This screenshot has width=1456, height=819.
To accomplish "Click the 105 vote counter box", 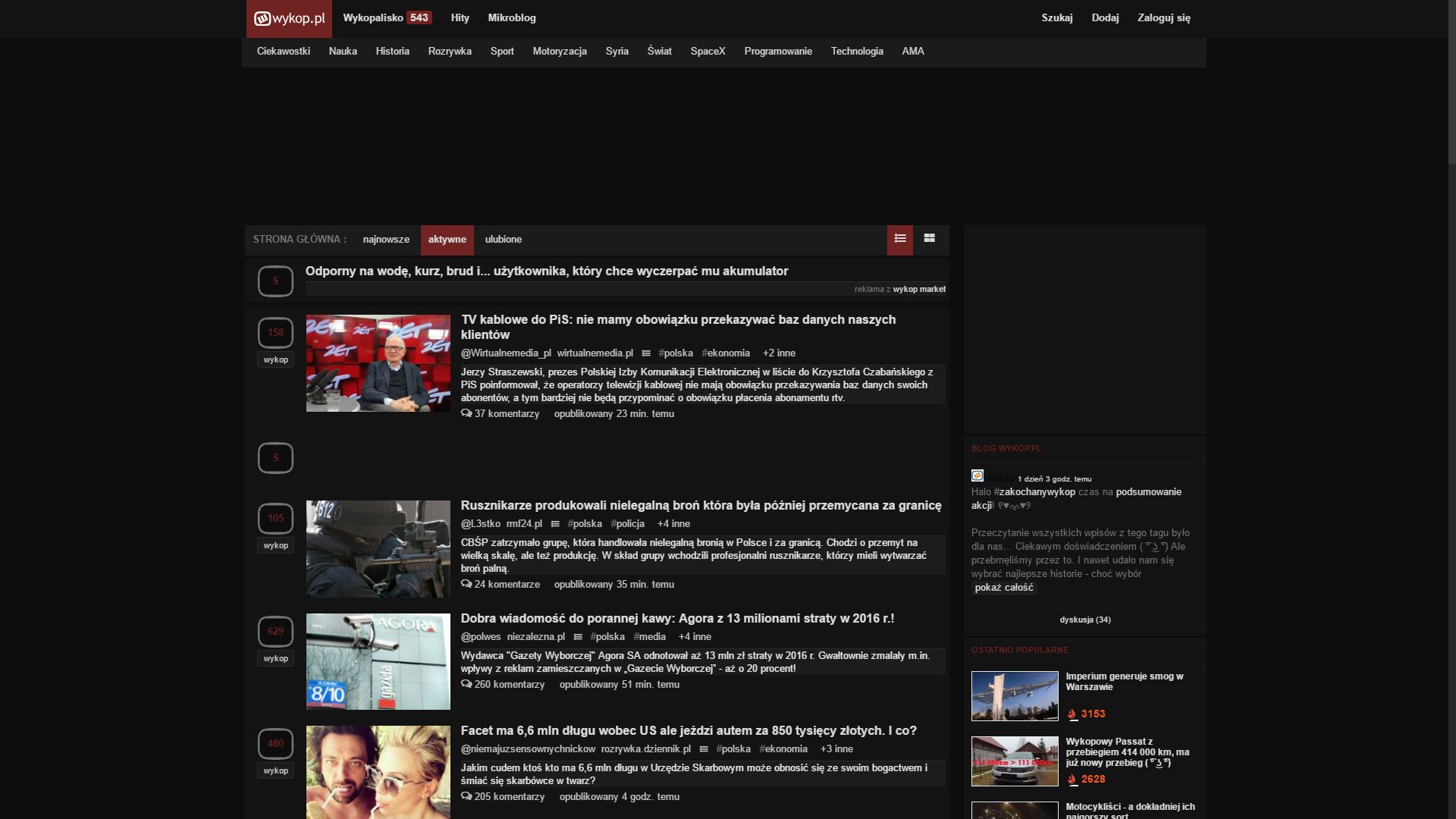I will point(275,519).
